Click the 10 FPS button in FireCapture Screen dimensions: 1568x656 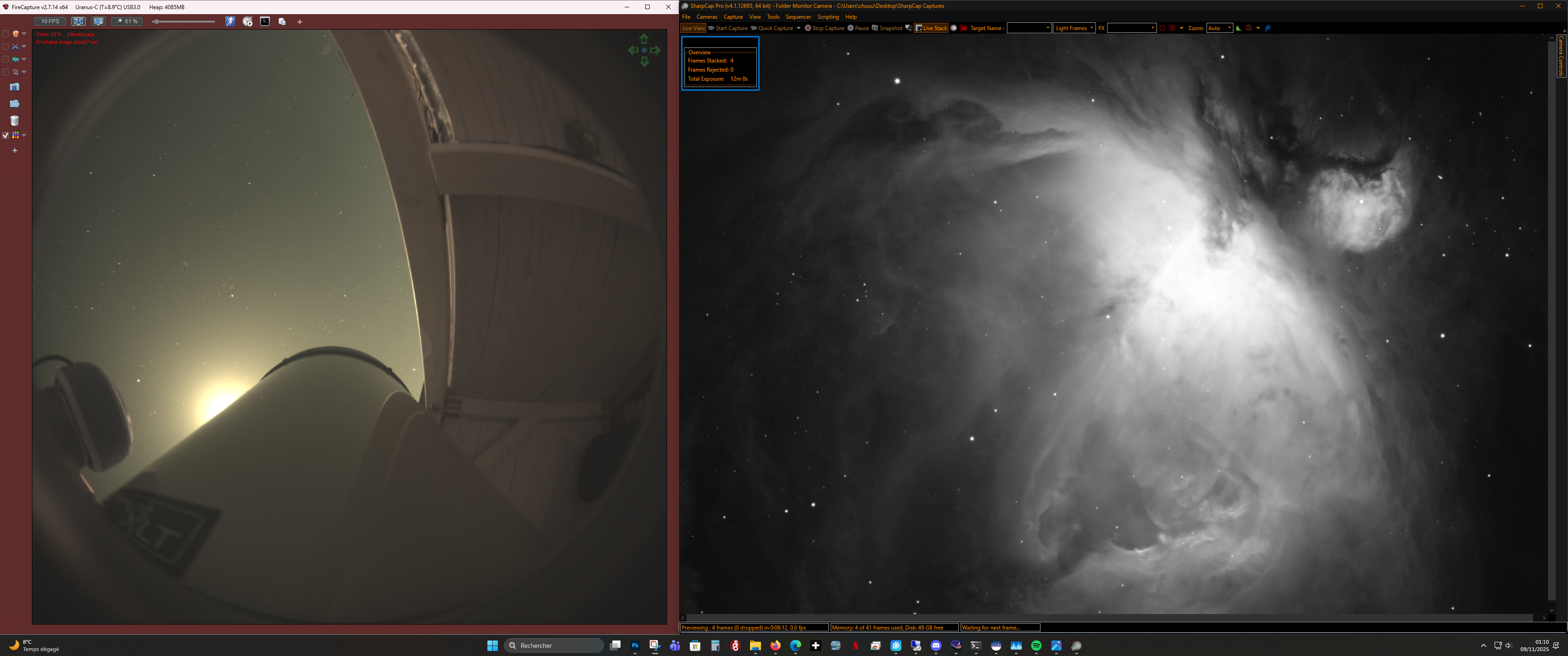(50, 21)
